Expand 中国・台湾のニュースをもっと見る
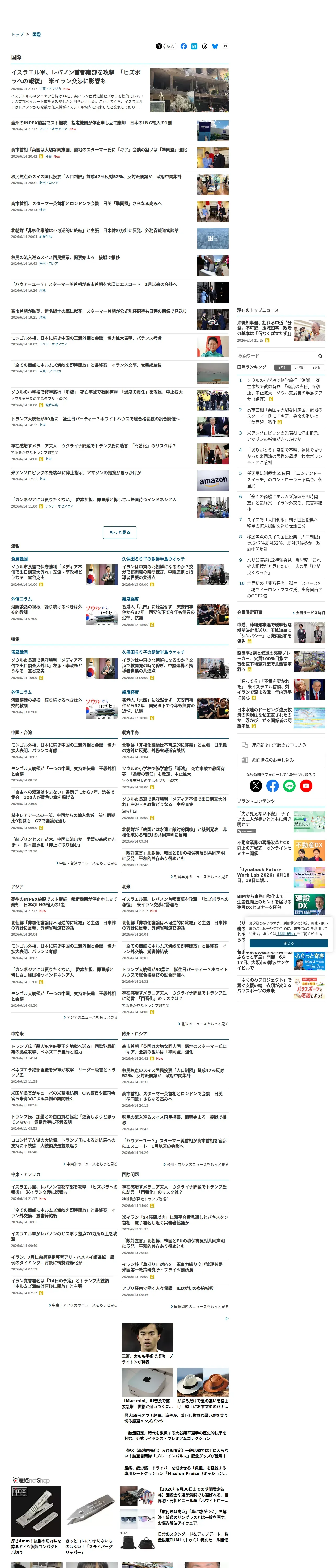 click(87, 863)
